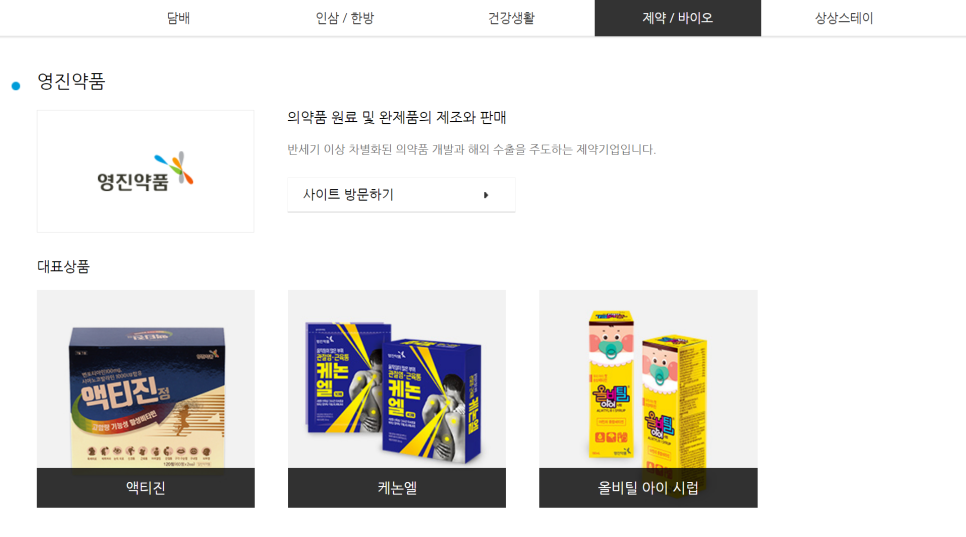
Task: Click the 사이트 방문하기 button
Action: 401,195
